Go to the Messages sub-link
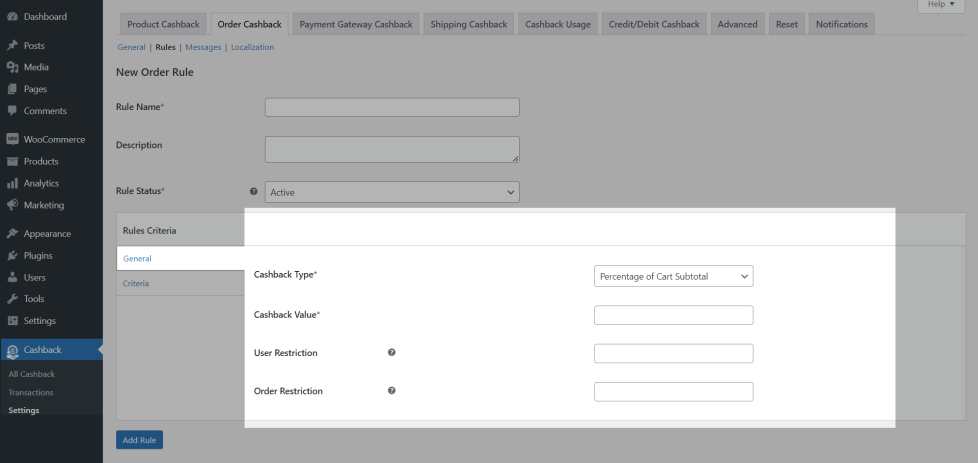 (203, 47)
